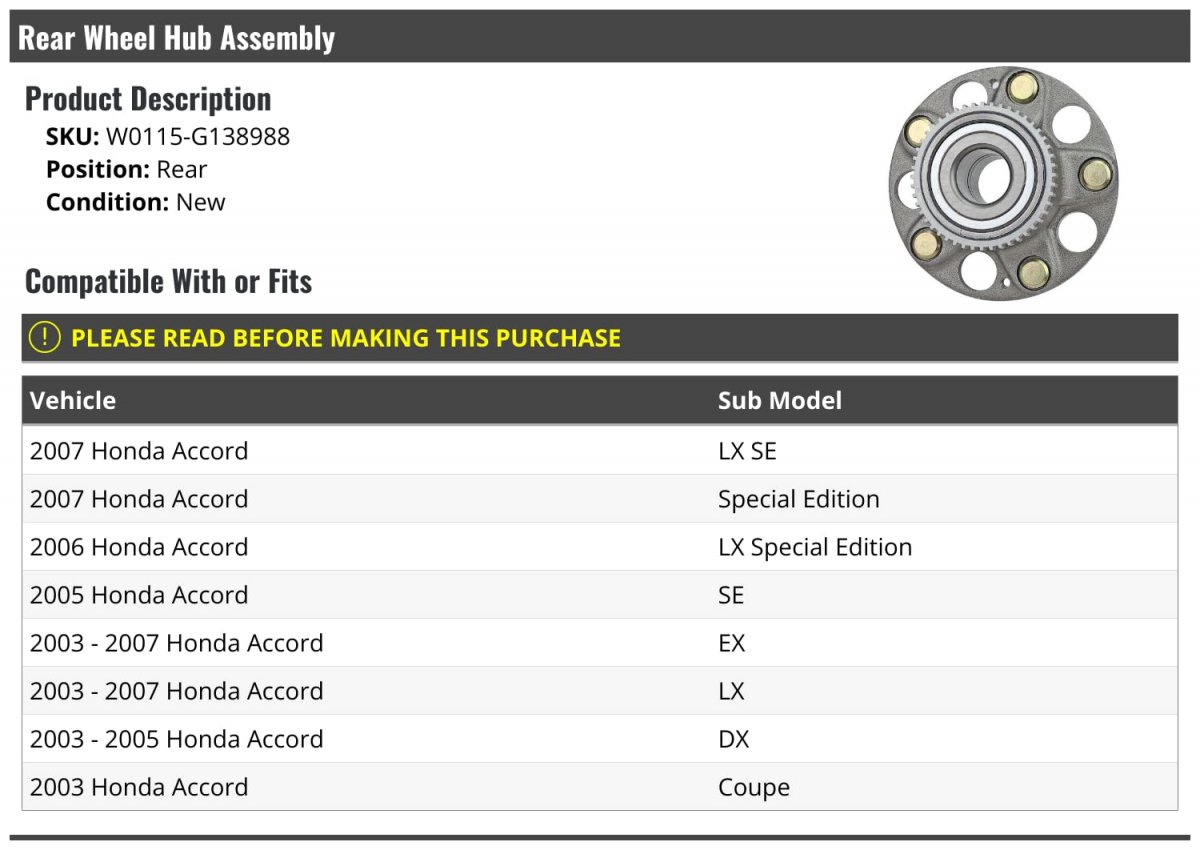Viewport: 1200px width, 850px height.
Task: Click the Rear Wheel Hub Assembly title bar
Action: 600,37
